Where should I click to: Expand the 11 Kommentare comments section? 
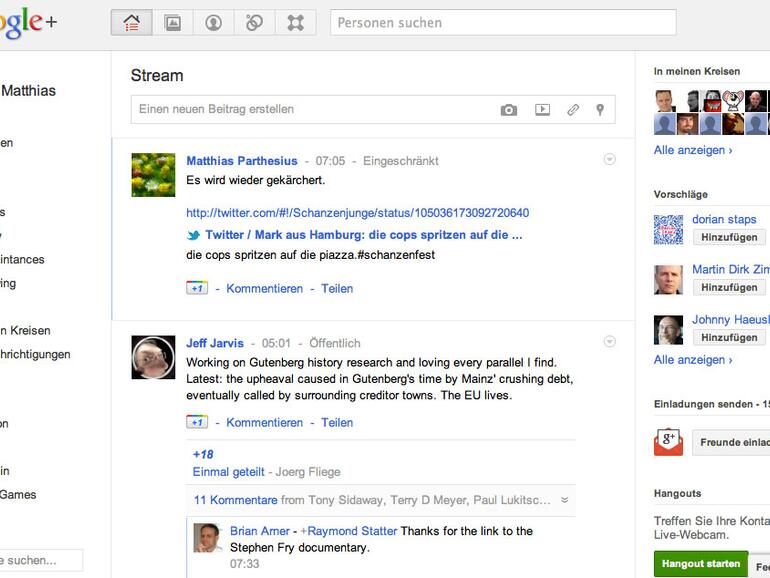pos(235,500)
